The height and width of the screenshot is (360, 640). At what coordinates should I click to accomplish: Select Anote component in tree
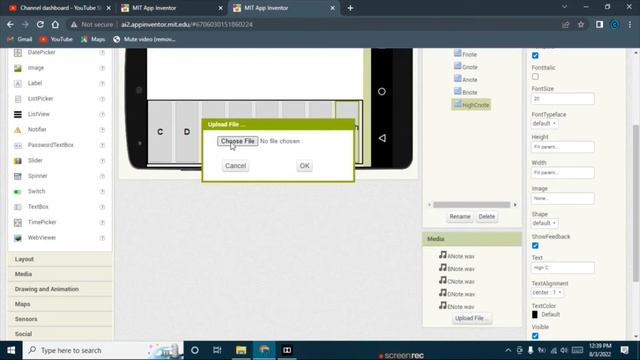coord(466,79)
